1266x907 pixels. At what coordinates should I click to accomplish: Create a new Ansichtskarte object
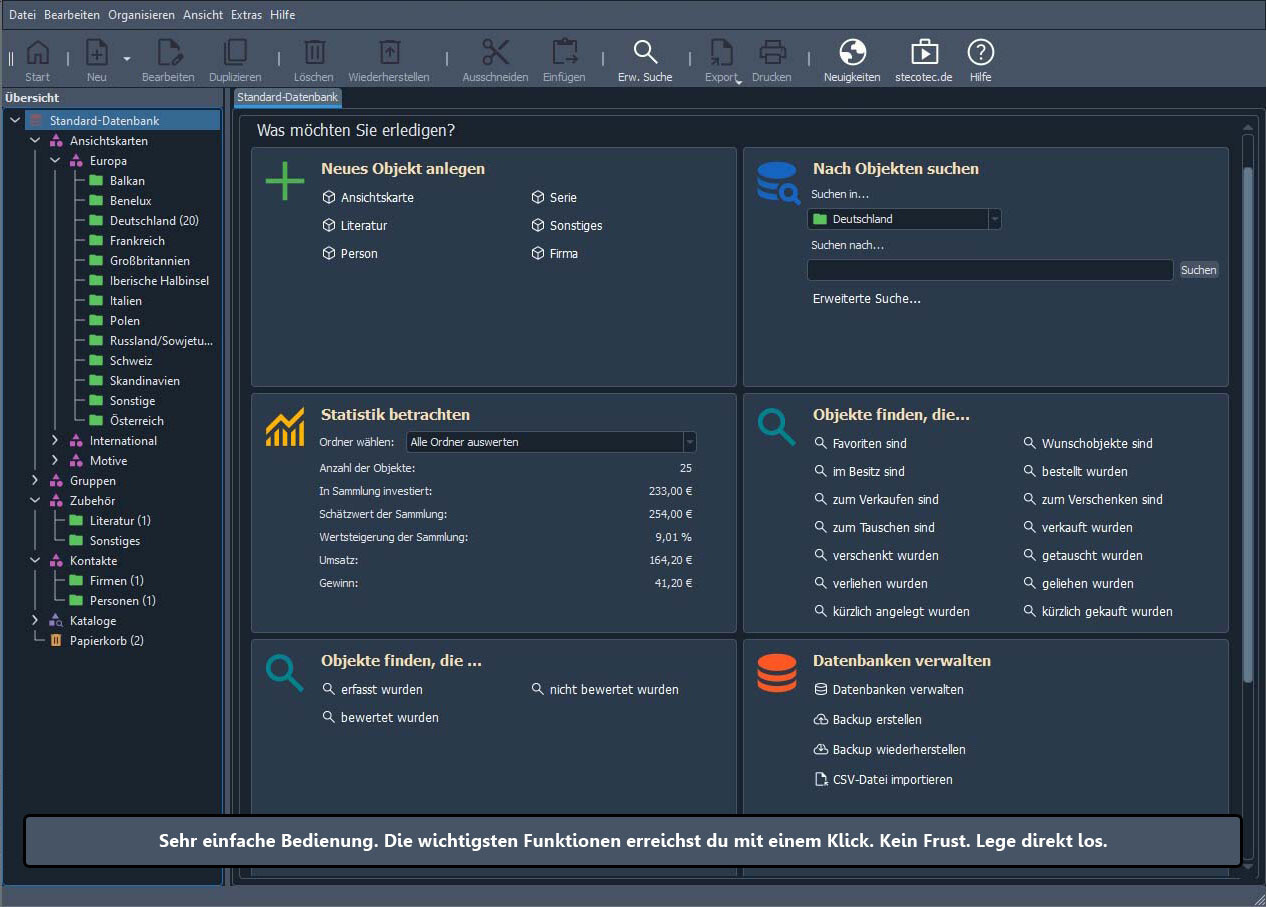click(x=368, y=198)
